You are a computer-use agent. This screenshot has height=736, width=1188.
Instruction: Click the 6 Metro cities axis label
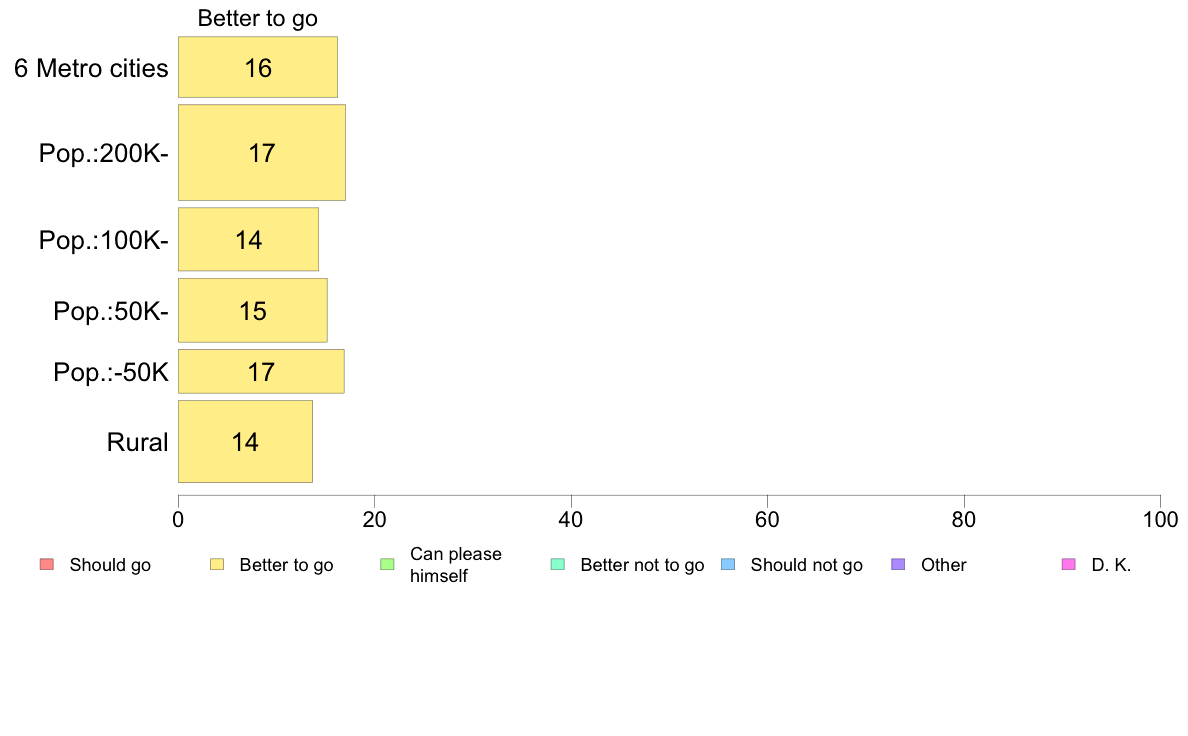coord(91,68)
